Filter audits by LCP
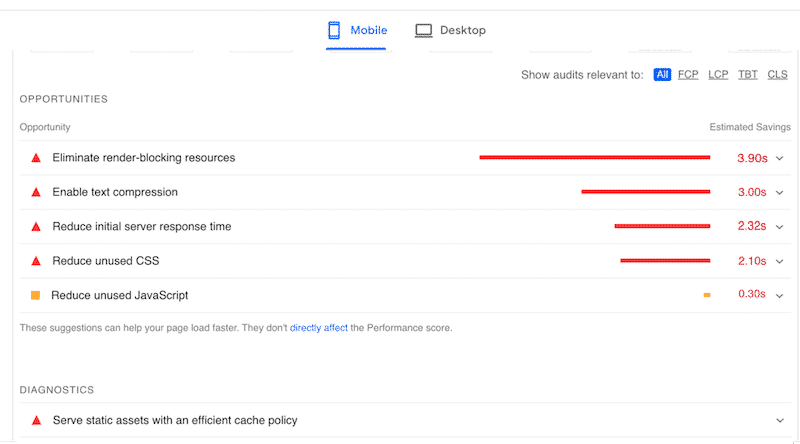Image resolution: width=800 pixels, height=444 pixels. [717, 75]
